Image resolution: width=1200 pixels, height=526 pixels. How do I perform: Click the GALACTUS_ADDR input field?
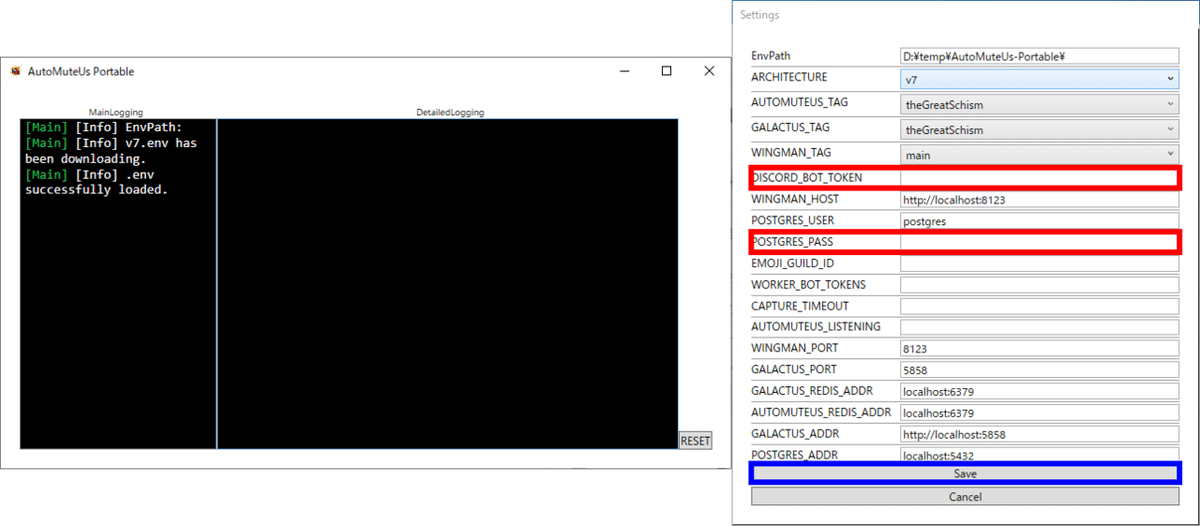[1040, 434]
